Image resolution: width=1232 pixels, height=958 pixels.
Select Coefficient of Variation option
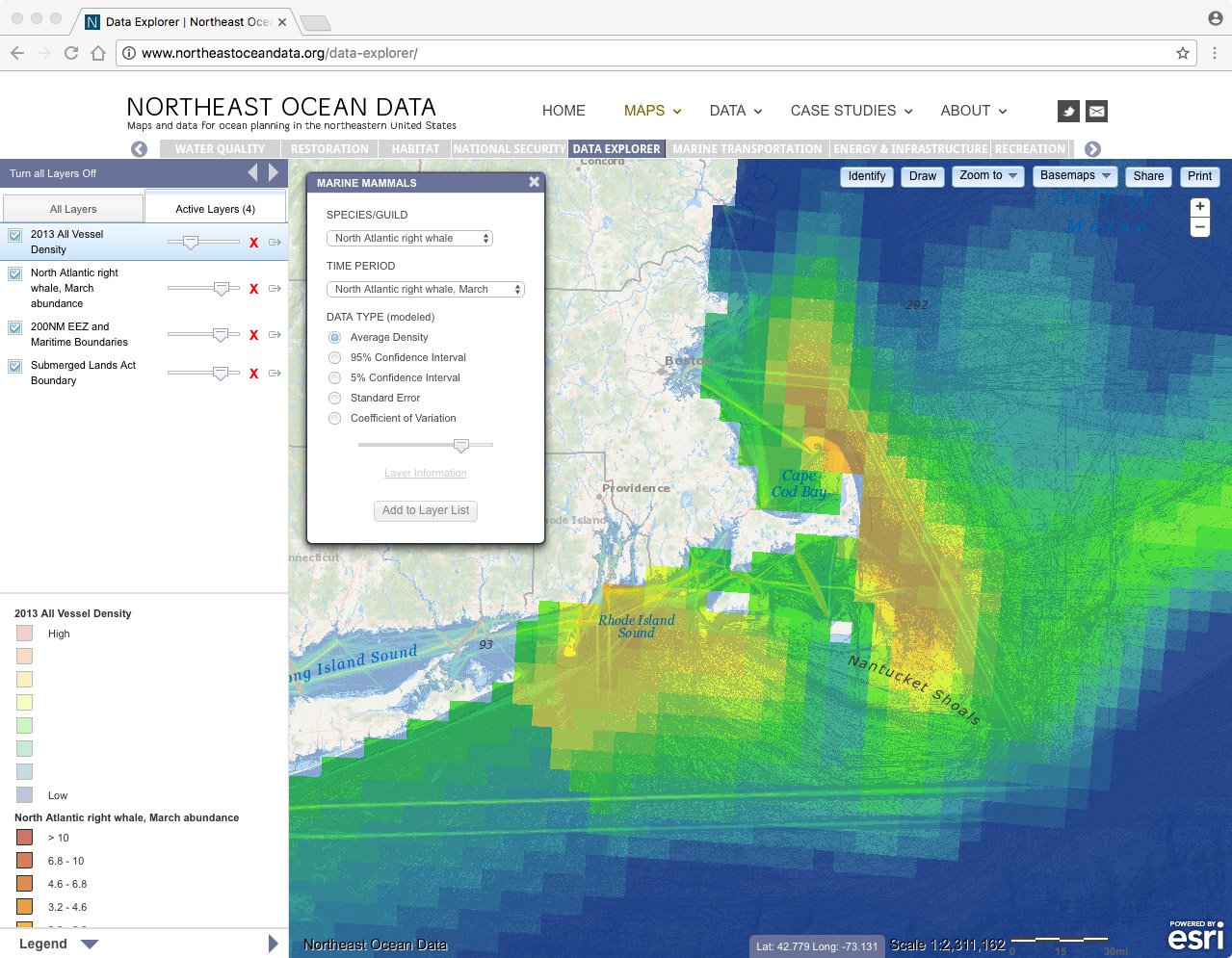334,418
